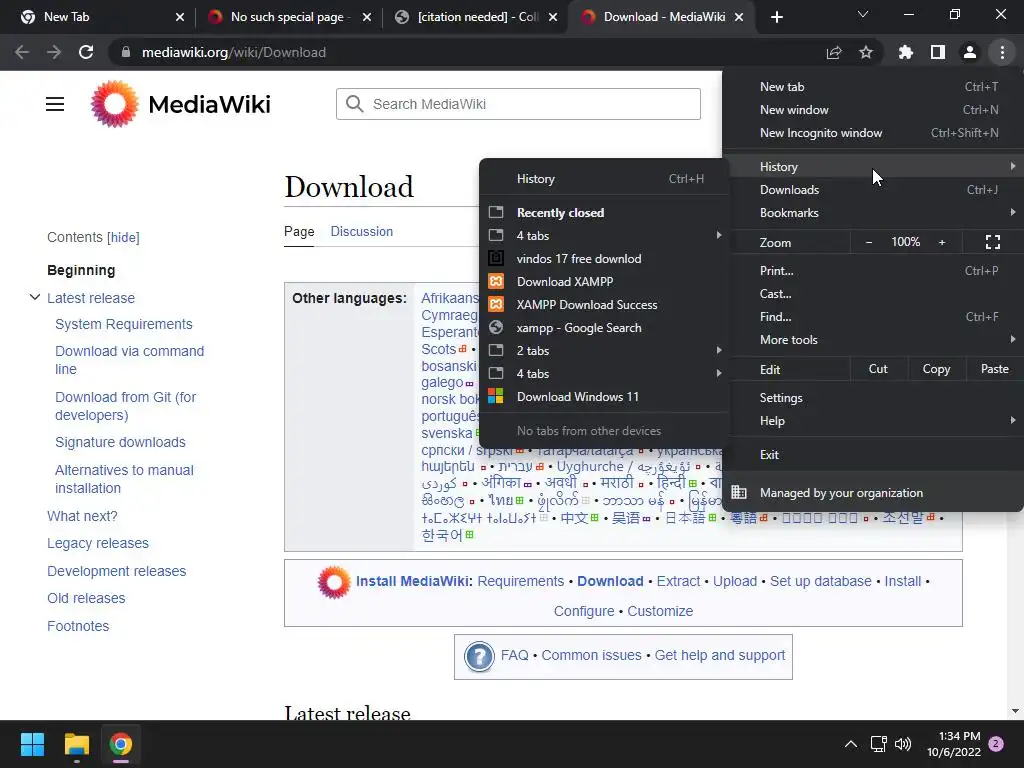The image size is (1024, 768).
Task: Close the citation needed tab
Action: [552, 17]
